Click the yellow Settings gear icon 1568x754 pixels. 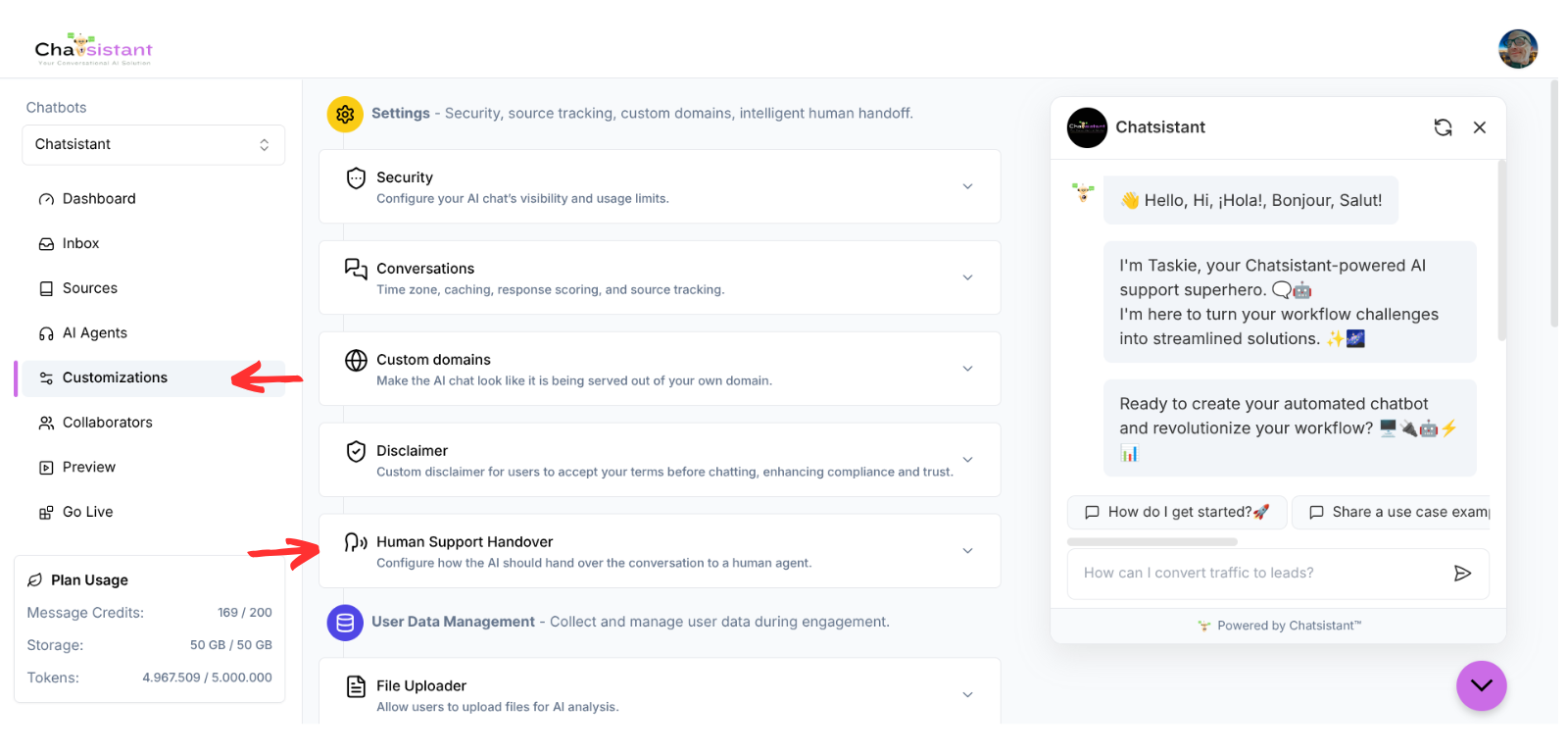[x=345, y=114]
